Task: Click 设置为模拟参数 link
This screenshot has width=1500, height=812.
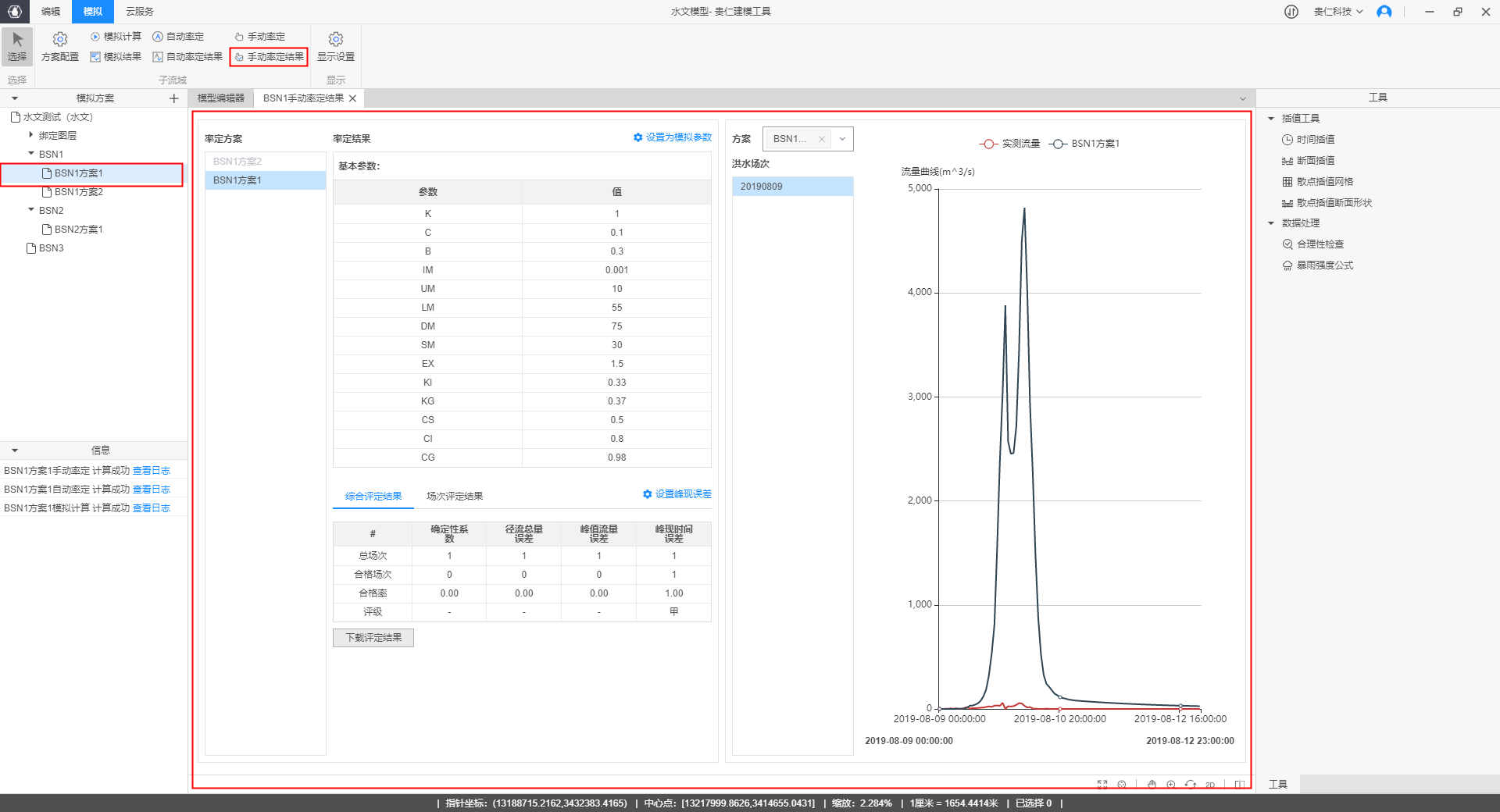Action: coord(673,137)
